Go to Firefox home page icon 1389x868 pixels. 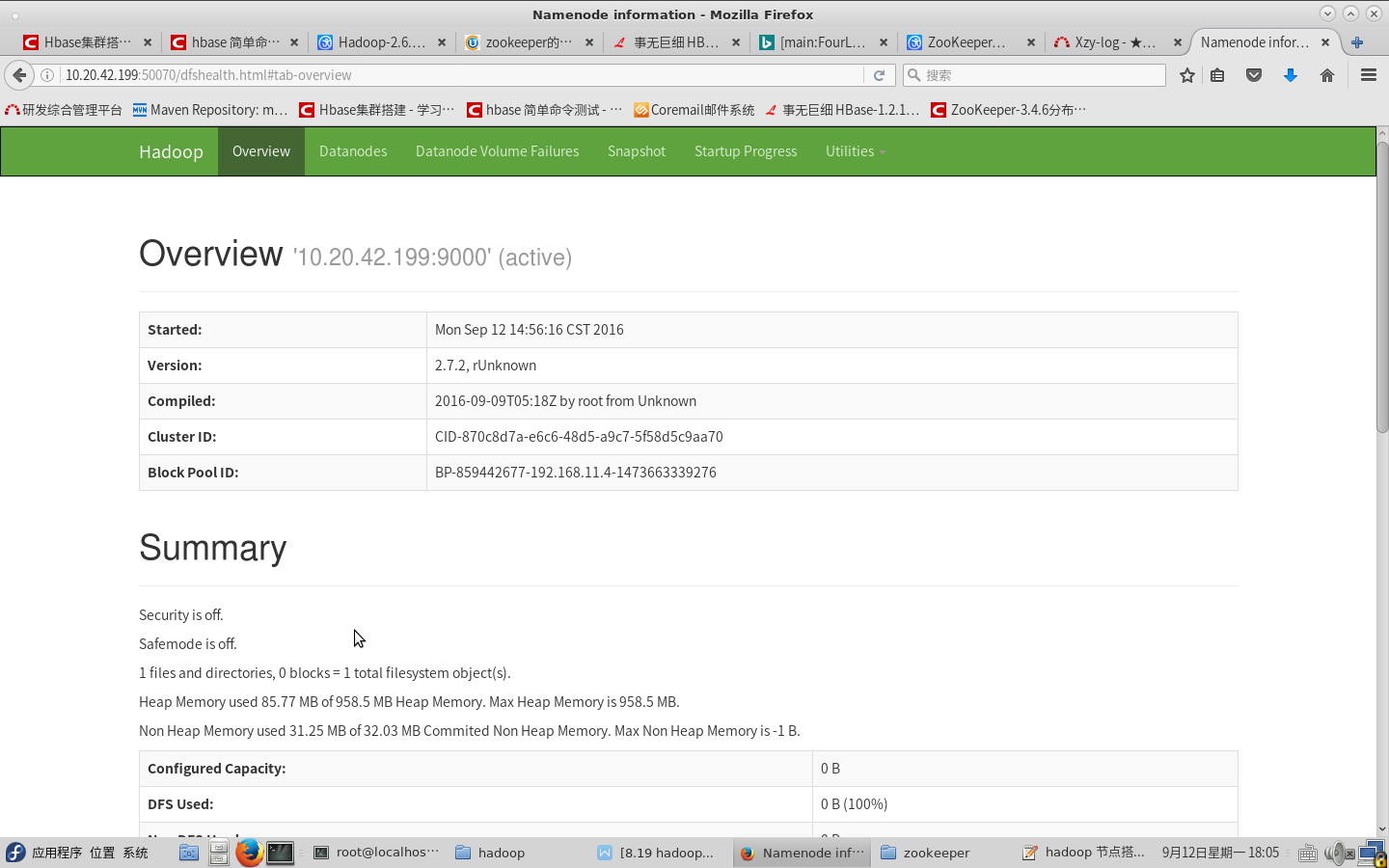click(x=1327, y=75)
